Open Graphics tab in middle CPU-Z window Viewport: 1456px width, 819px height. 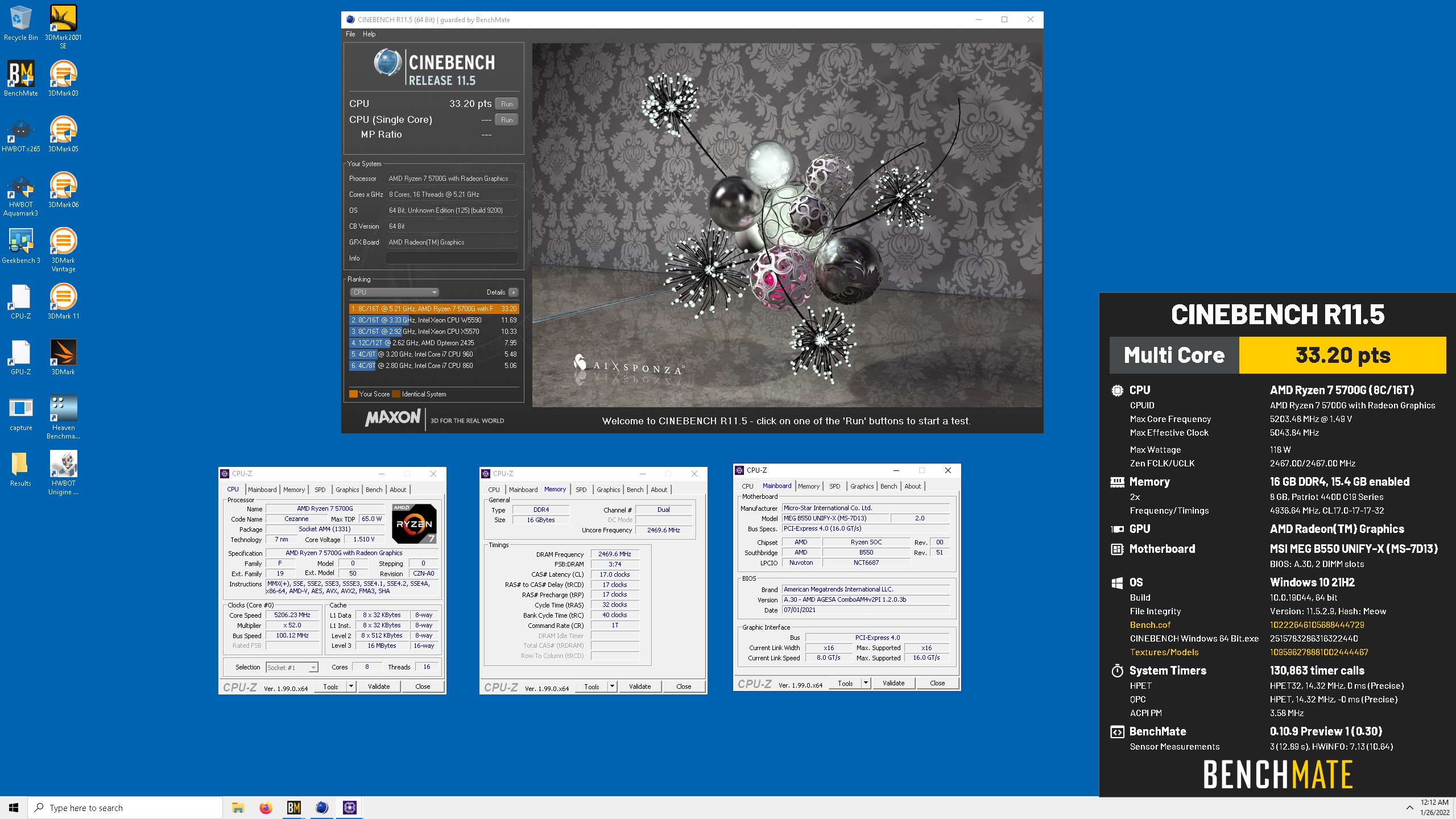point(609,490)
